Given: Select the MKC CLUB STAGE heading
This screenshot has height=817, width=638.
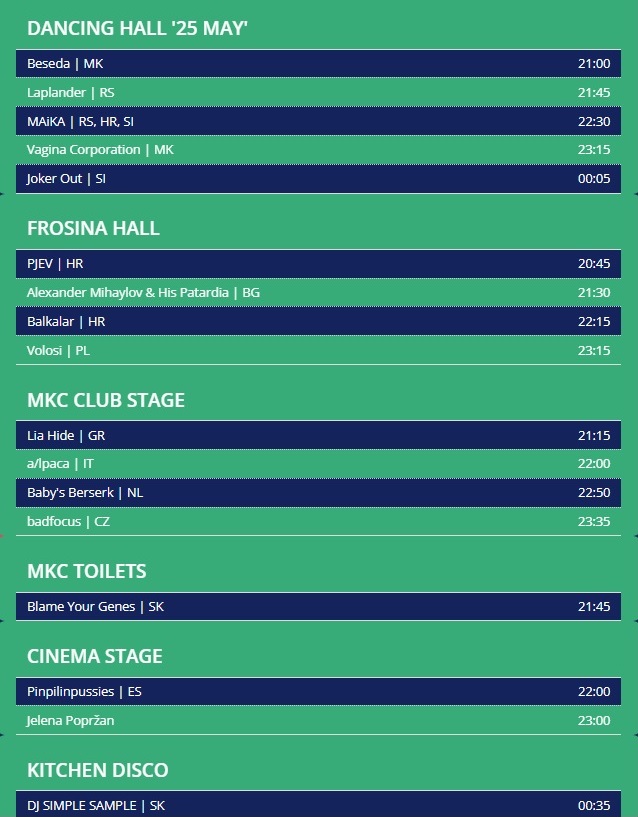Looking at the screenshot, I should coord(106,400).
